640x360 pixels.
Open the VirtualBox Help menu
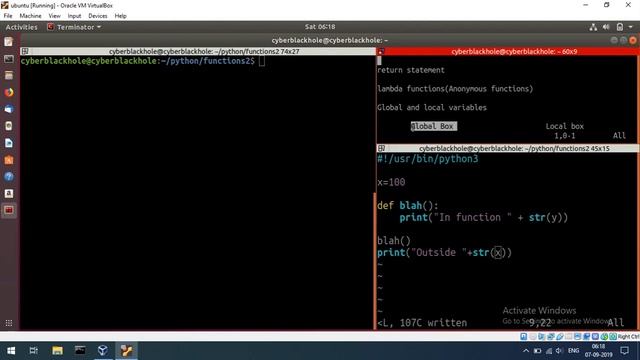(120, 16)
